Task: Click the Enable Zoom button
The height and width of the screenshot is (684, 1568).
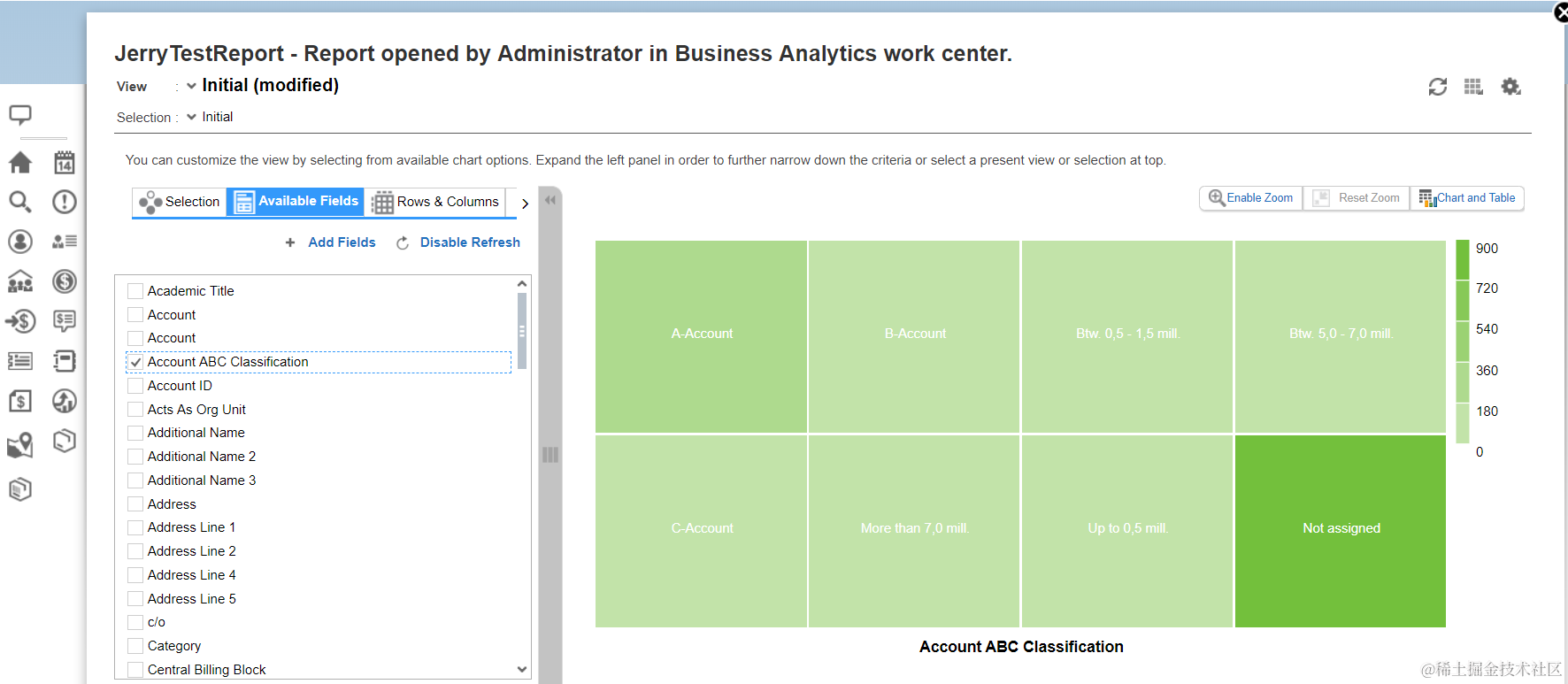Action: 1251,198
